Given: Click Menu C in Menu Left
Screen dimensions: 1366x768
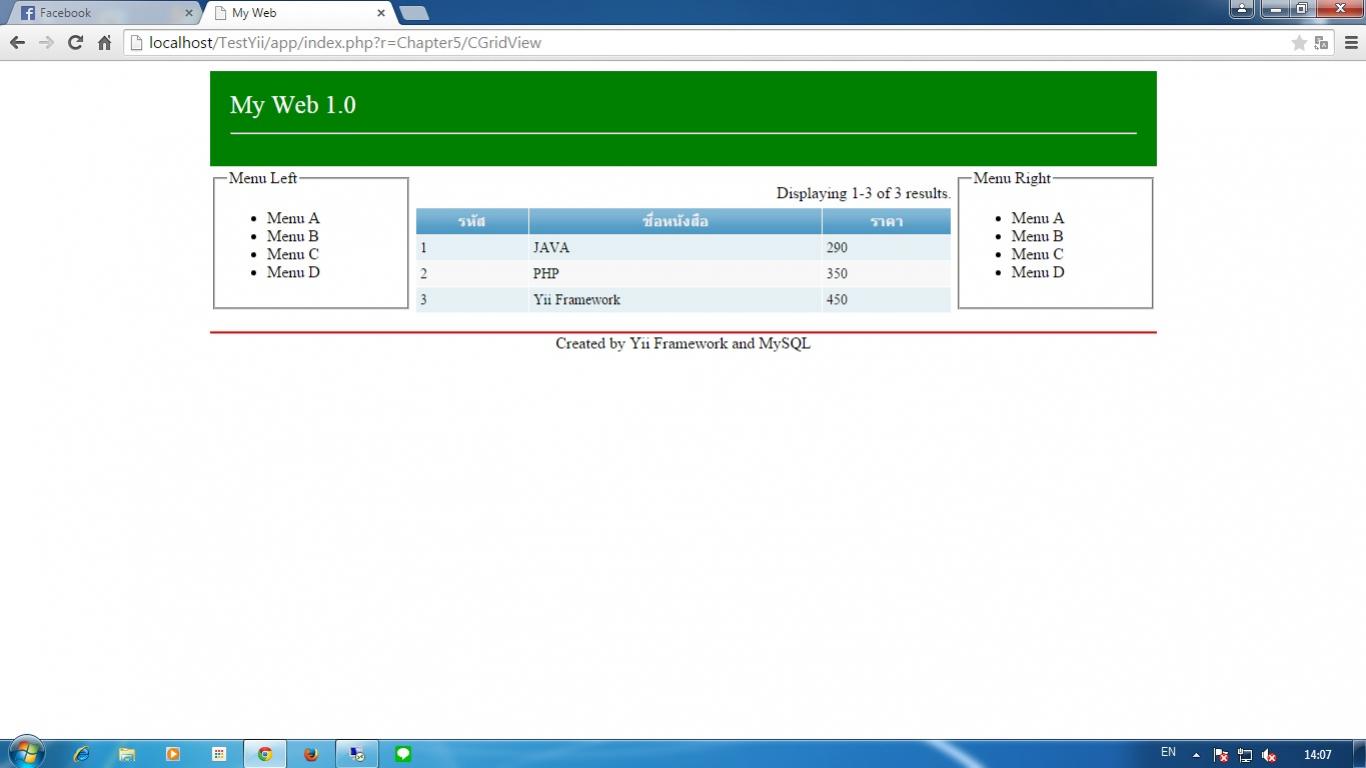Looking at the screenshot, I should (293, 254).
